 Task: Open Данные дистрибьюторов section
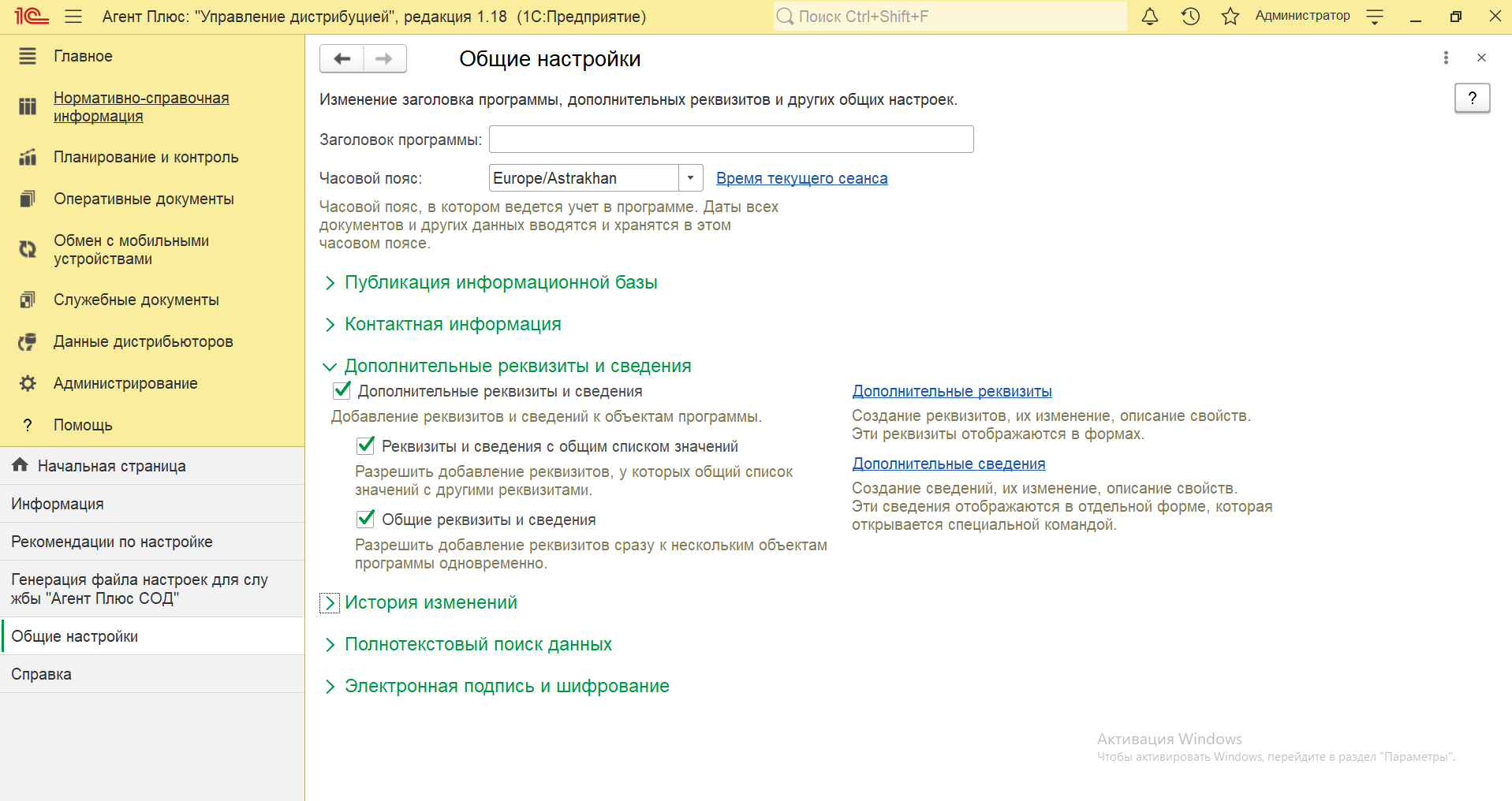pyautogui.click(x=144, y=341)
